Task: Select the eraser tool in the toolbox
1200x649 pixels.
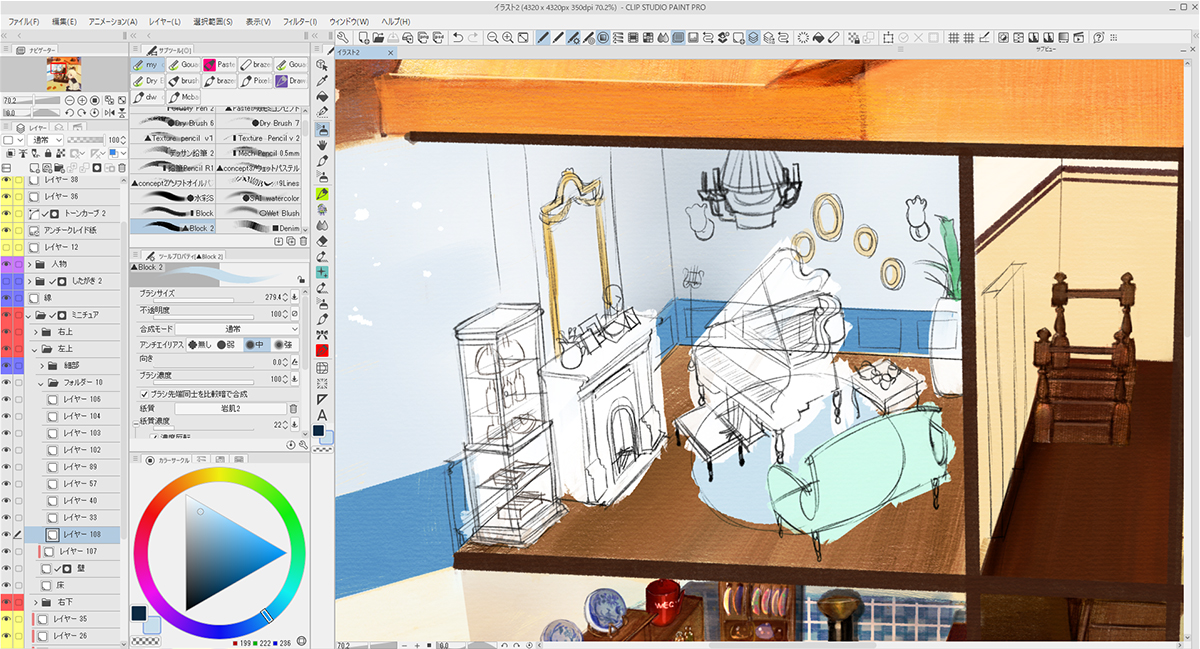Action: coord(323,240)
